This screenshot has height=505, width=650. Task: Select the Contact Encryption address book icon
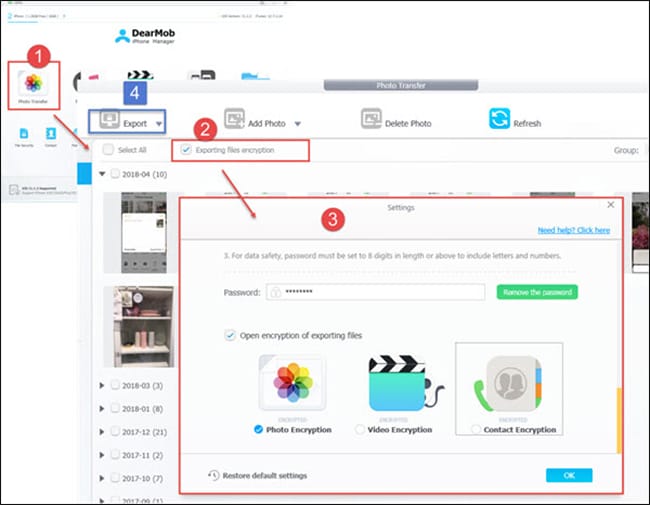click(509, 383)
